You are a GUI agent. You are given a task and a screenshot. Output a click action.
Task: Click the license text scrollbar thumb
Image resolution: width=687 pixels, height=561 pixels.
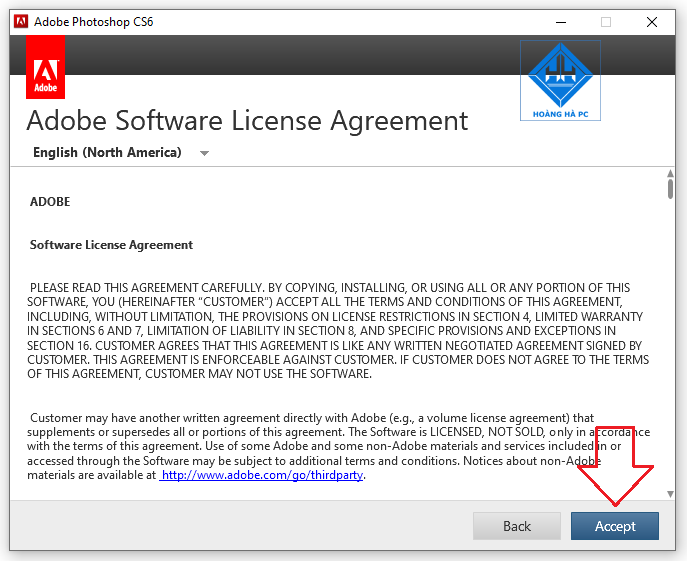pos(670,188)
